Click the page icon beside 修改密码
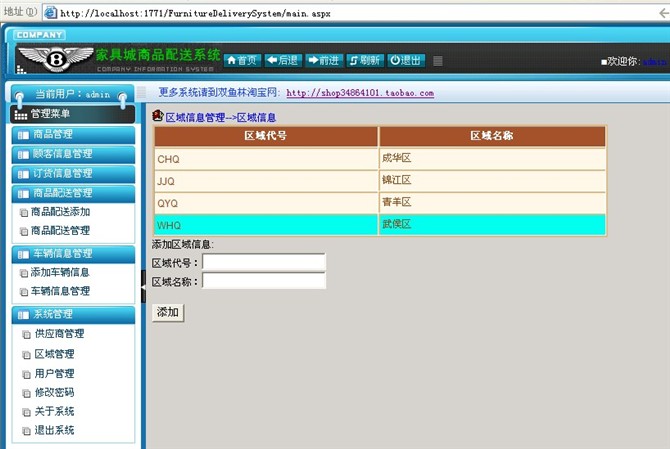This screenshot has height=449, width=670. pyautogui.click(x=26, y=393)
